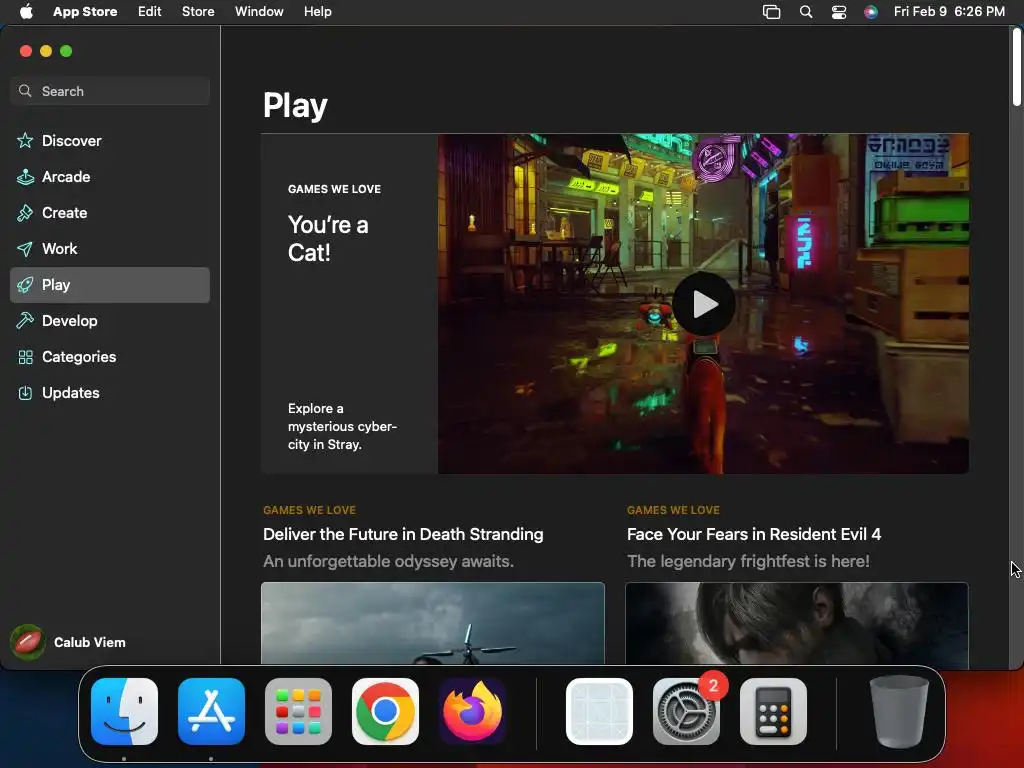Screen dimensions: 1024x768
Task: Click the Death Stranding artwork thumbnail
Action: click(432, 623)
